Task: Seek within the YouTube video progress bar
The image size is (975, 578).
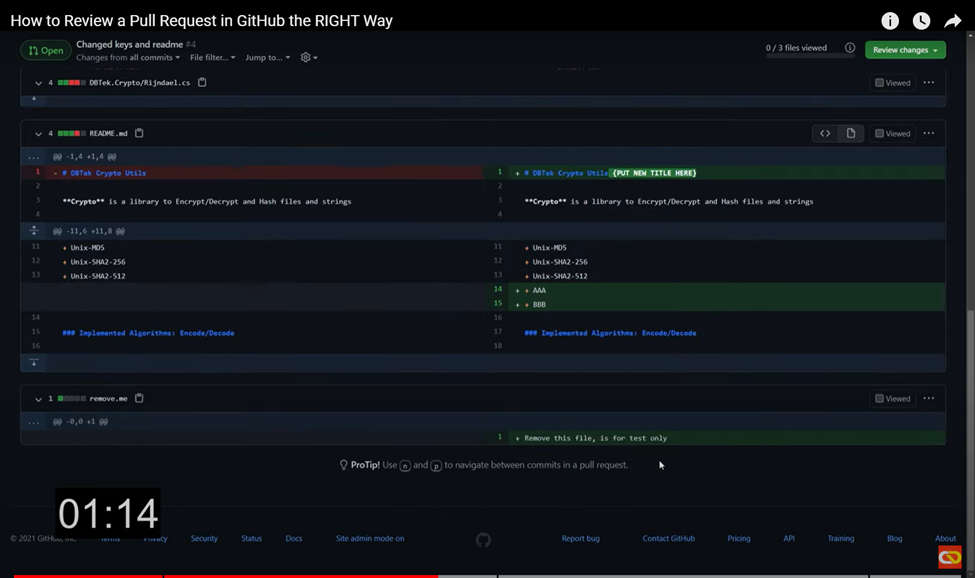Action: pos(488,576)
